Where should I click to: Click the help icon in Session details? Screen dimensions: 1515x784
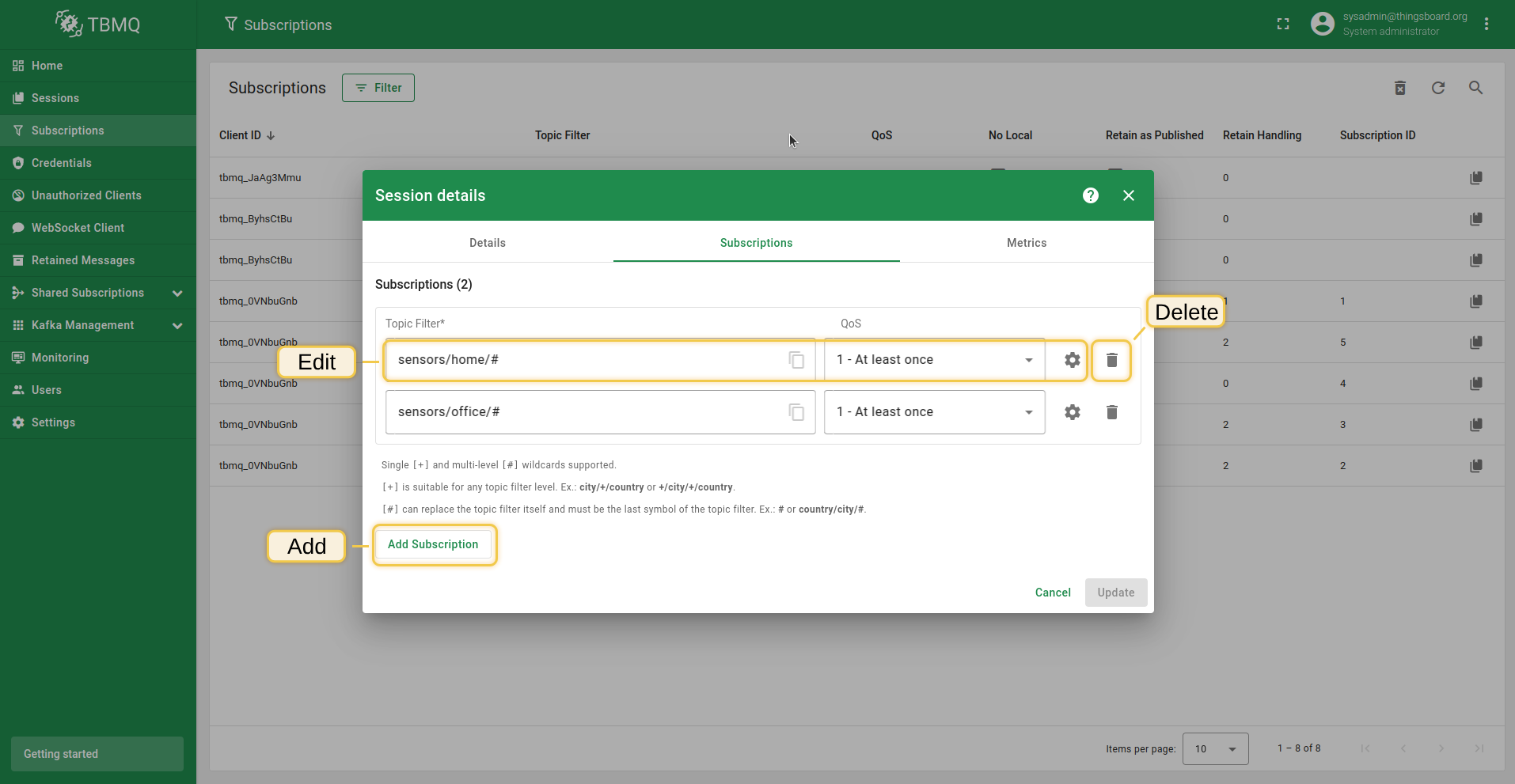click(x=1090, y=195)
